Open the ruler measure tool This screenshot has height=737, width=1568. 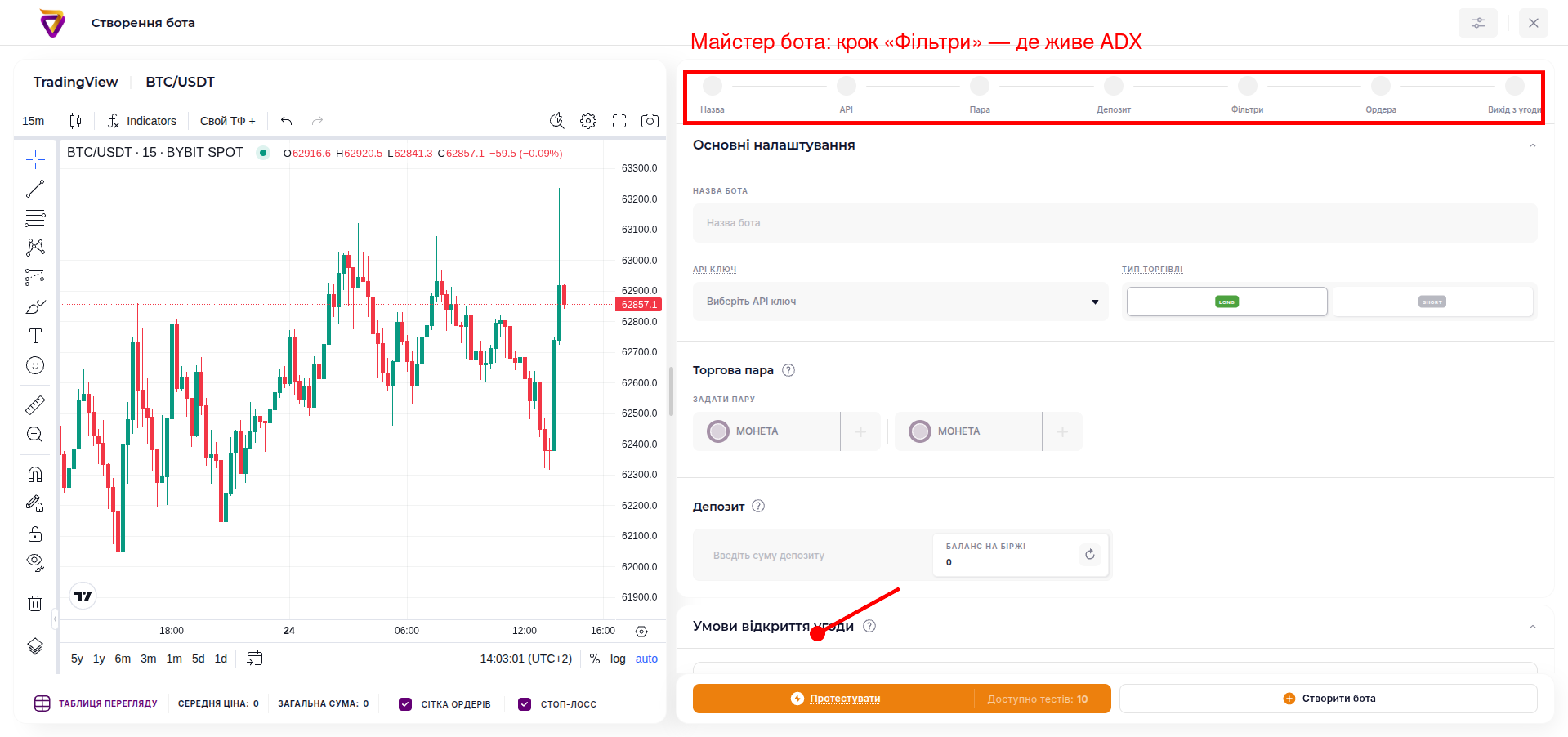(35, 404)
